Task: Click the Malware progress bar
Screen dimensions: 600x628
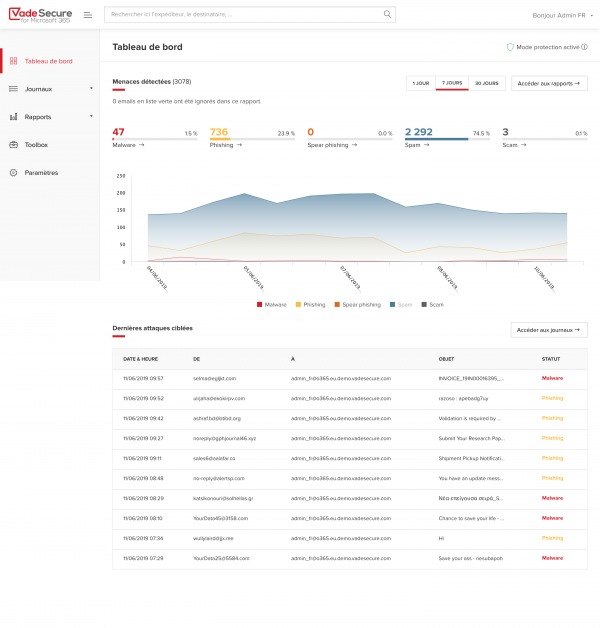Action: point(155,139)
